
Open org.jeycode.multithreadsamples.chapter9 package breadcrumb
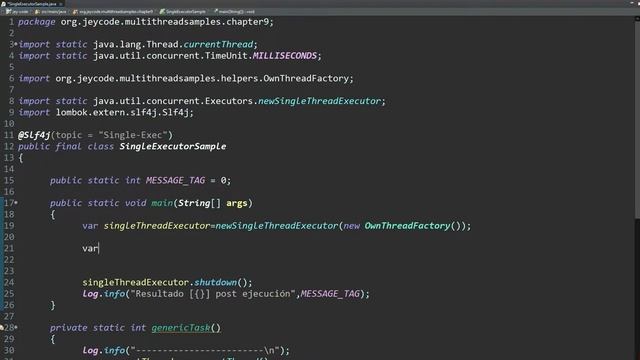116,12
